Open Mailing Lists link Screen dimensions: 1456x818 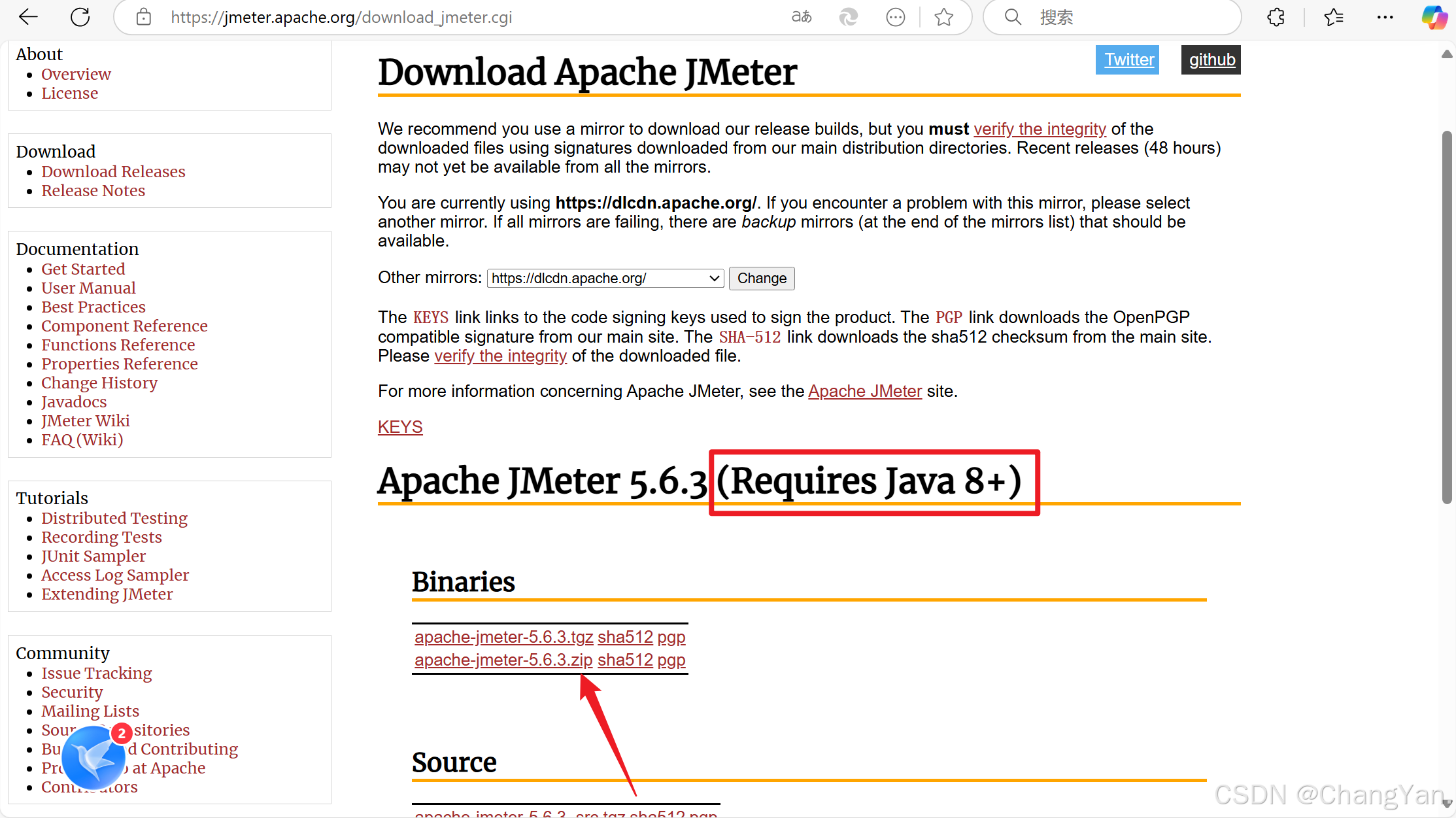click(x=90, y=711)
